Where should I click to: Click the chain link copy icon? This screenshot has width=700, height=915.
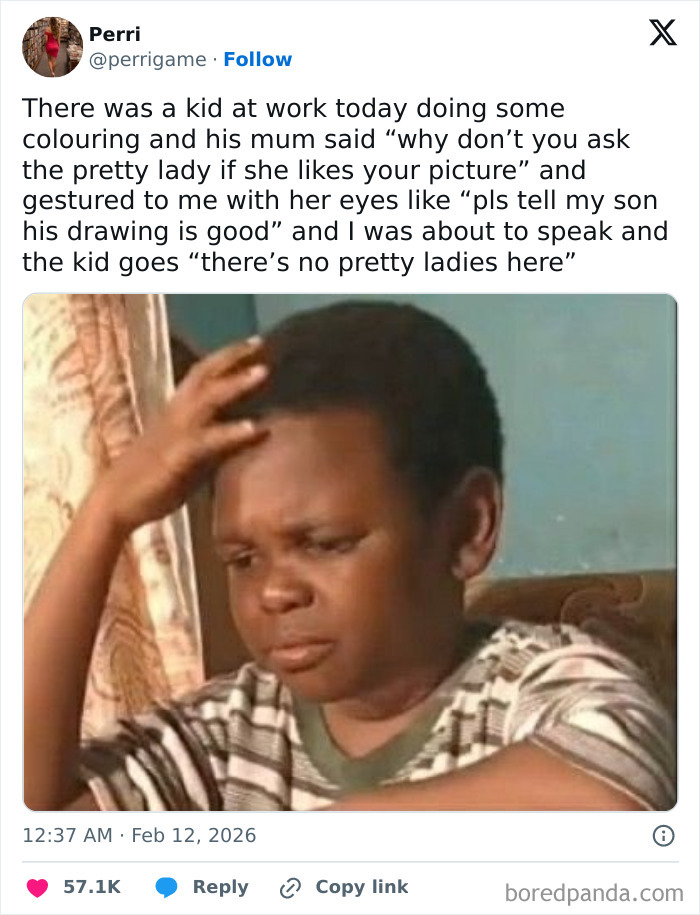pos(290,888)
